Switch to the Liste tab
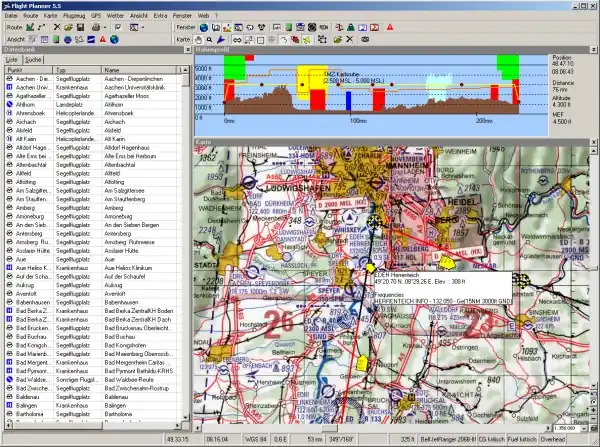The width and height of the screenshot is (600, 447). pyautogui.click(x=12, y=60)
